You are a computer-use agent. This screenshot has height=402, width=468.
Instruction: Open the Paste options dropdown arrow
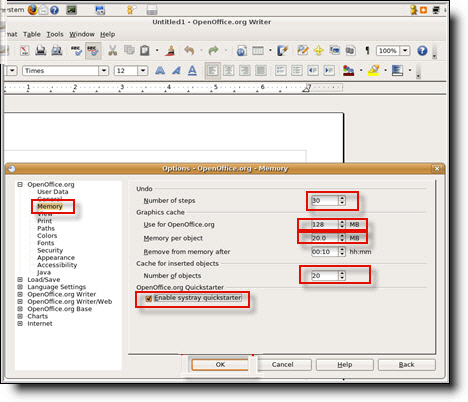click(x=157, y=51)
